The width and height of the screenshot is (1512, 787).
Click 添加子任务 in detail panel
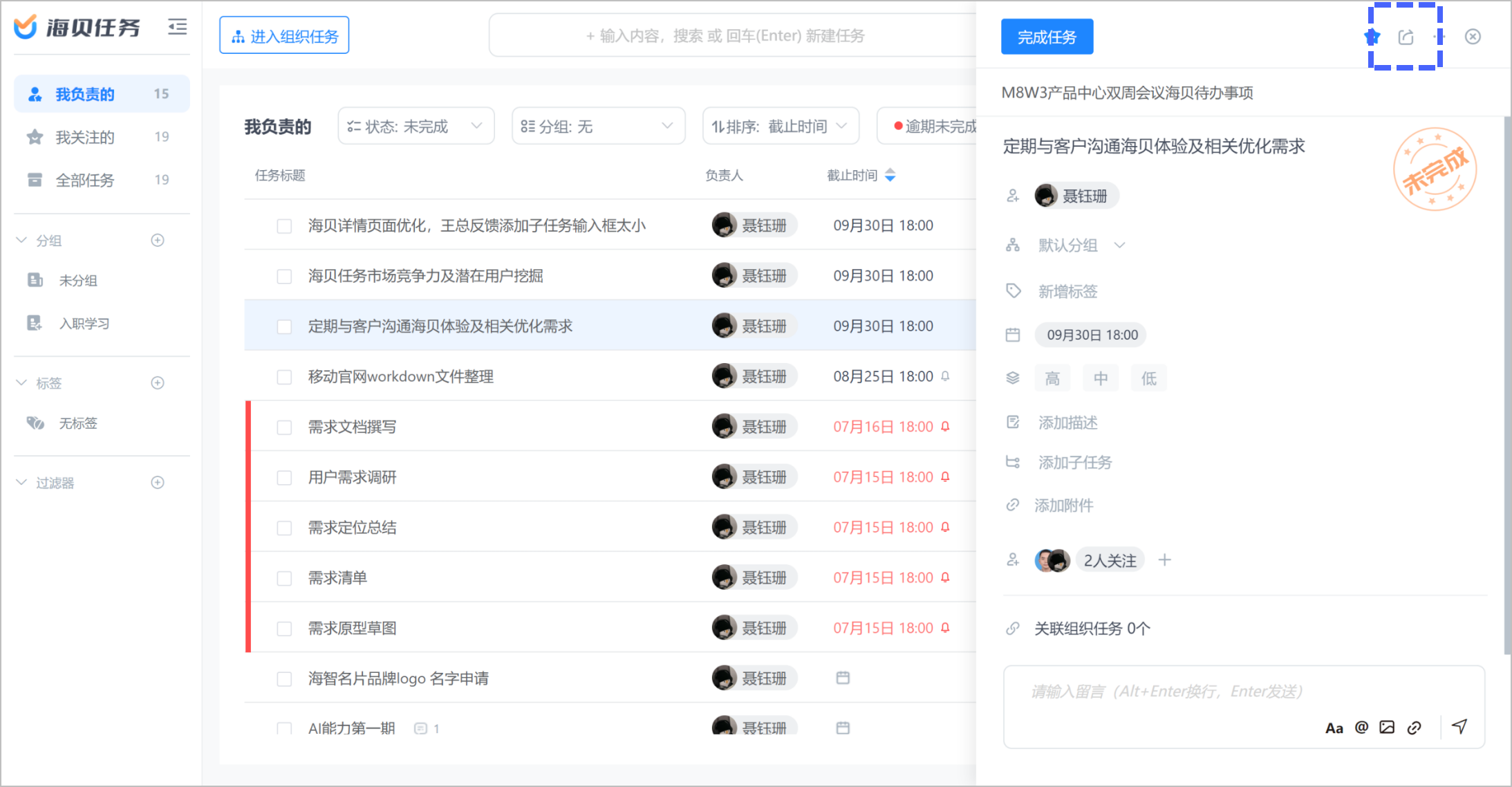click(x=1074, y=463)
